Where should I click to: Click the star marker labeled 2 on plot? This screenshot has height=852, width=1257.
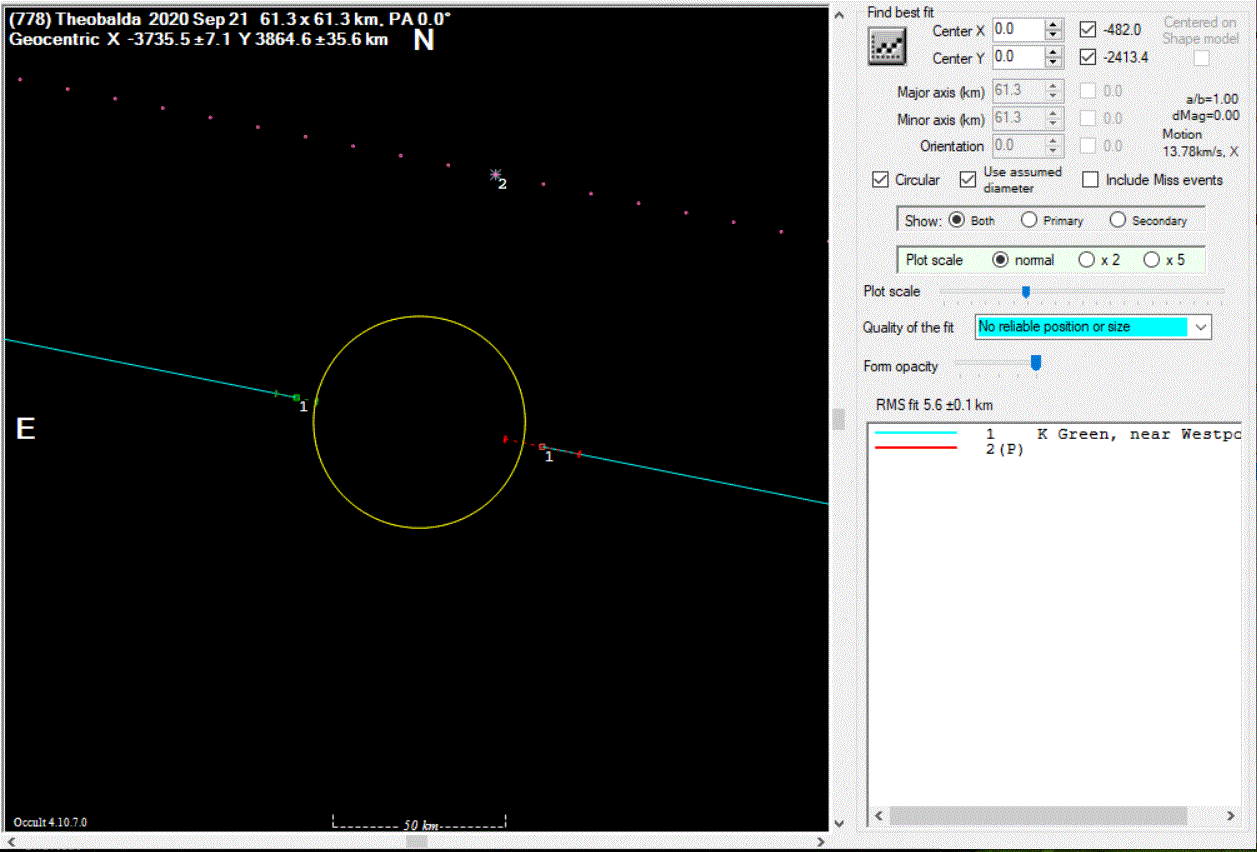(495, 174)
